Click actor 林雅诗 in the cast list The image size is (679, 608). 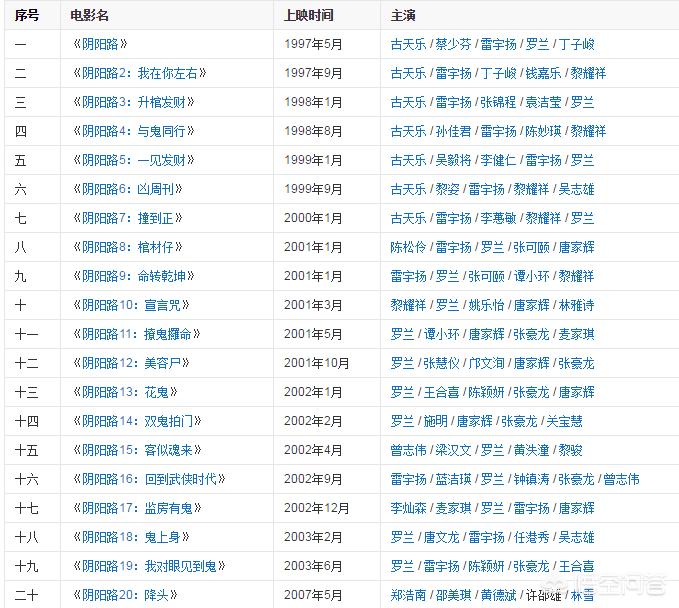pyautogui.click(x=576, y=305)
